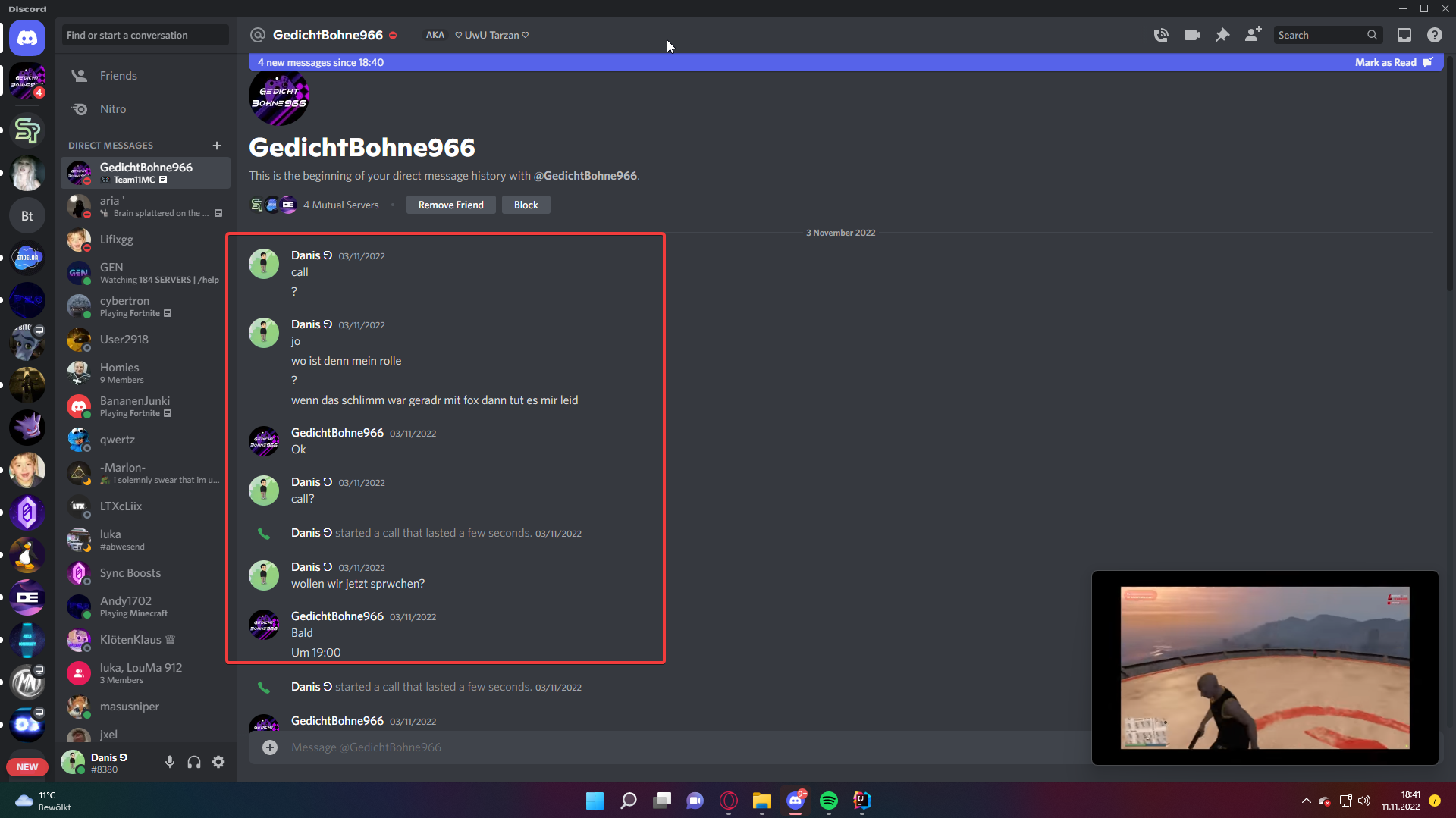1456x818 pixels.
Task: Open the Discord help icon
Action: coord(1434,35)
